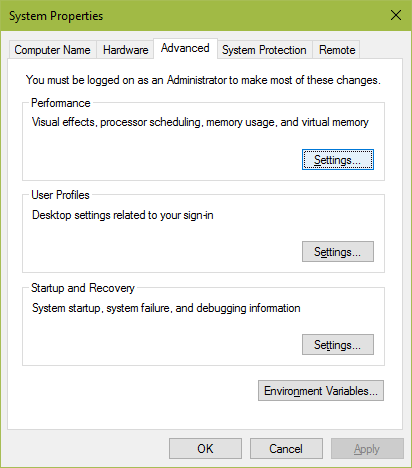This screenshot has height=468, width=412.
Task: Select the Advanced tab
Action: tap(185, 48)
